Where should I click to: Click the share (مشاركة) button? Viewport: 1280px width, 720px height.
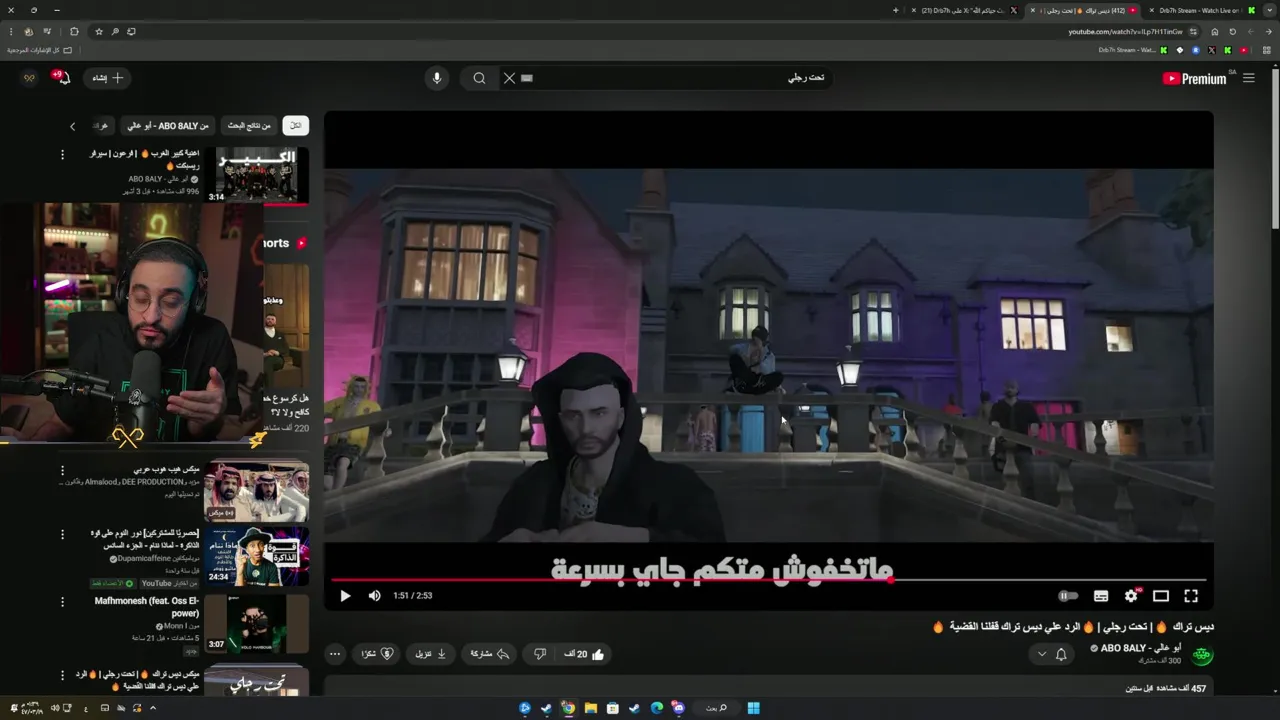[x=490, y=654]
